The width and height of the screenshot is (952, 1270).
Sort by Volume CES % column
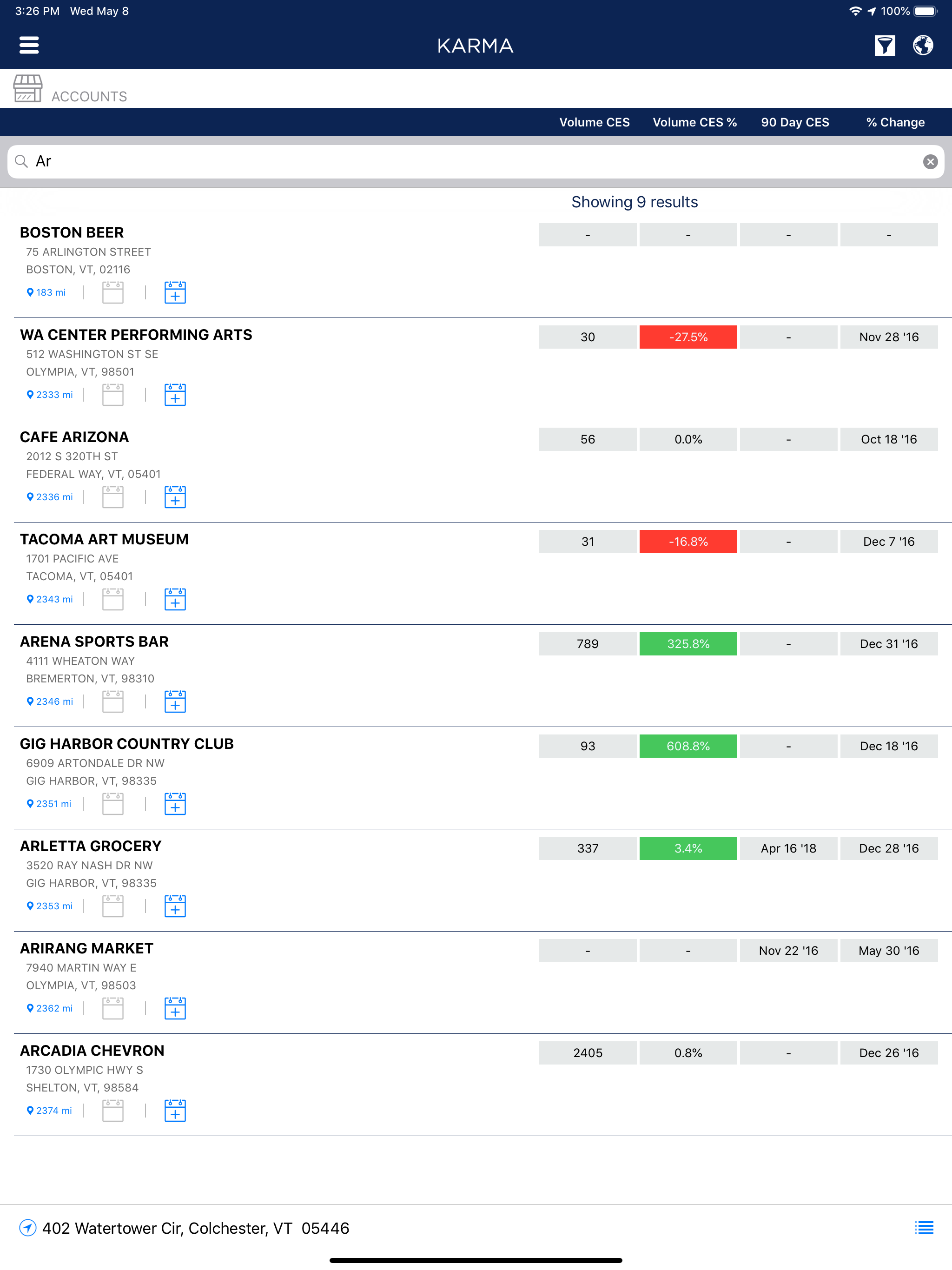694,122
